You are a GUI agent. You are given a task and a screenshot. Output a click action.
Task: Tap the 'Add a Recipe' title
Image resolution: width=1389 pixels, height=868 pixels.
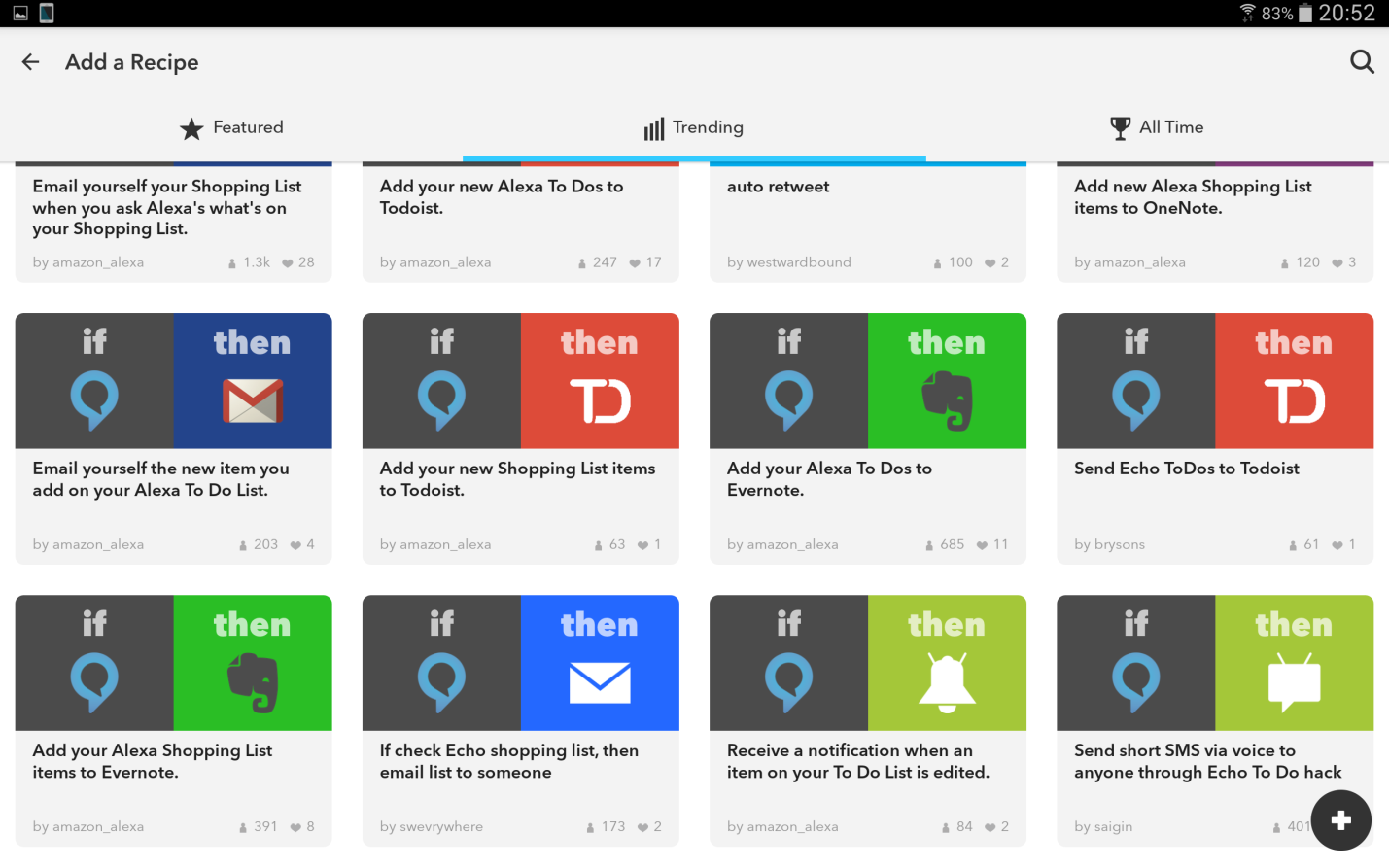[131, 62]
